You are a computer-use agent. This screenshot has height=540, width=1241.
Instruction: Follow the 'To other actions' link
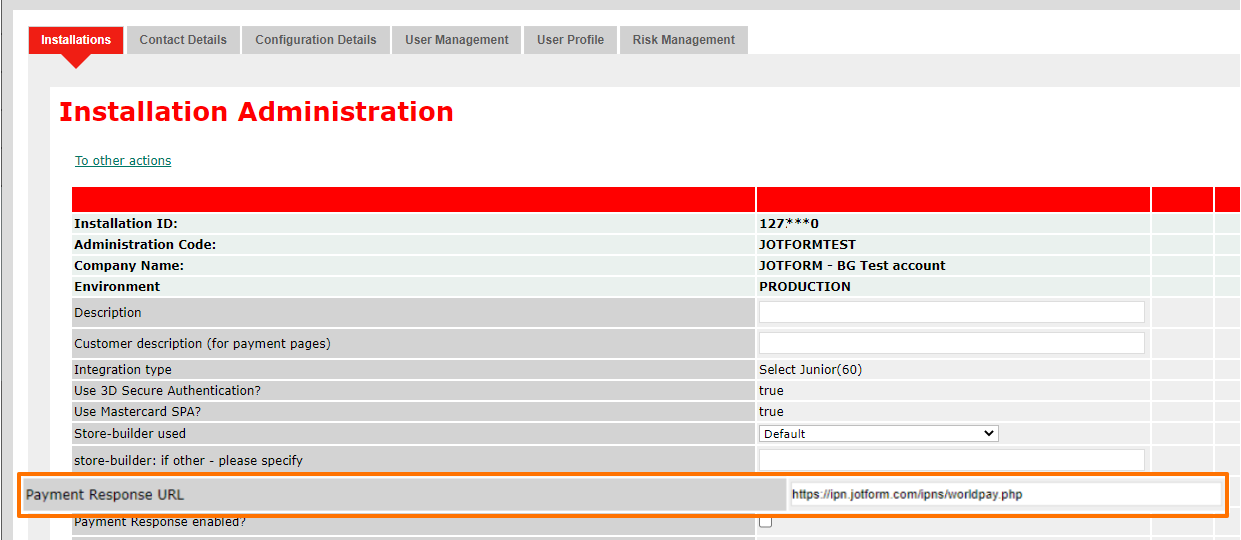click(123, 161)
